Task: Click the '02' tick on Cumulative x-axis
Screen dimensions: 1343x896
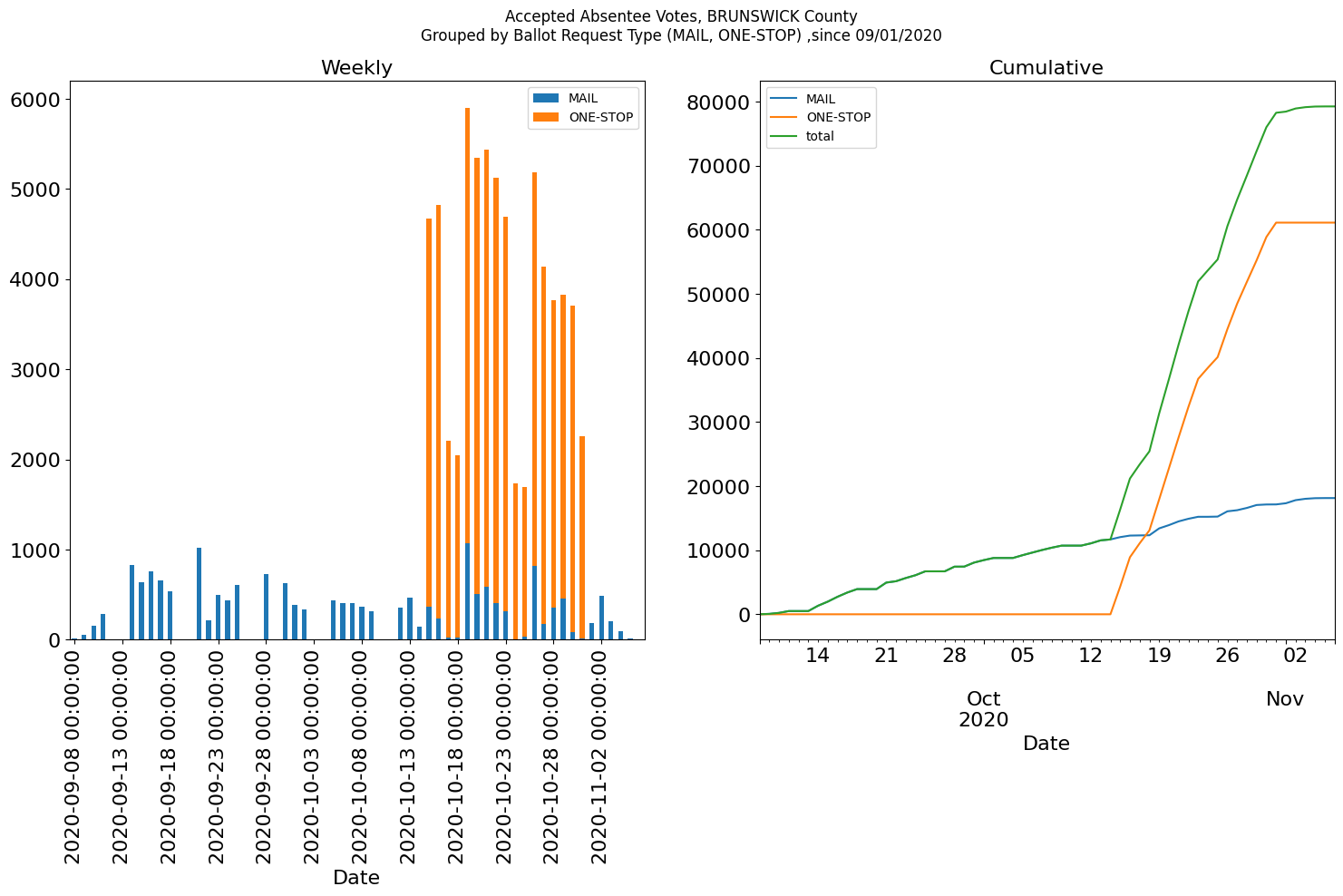Action: pyautogui.click(x=1295, y=655)
